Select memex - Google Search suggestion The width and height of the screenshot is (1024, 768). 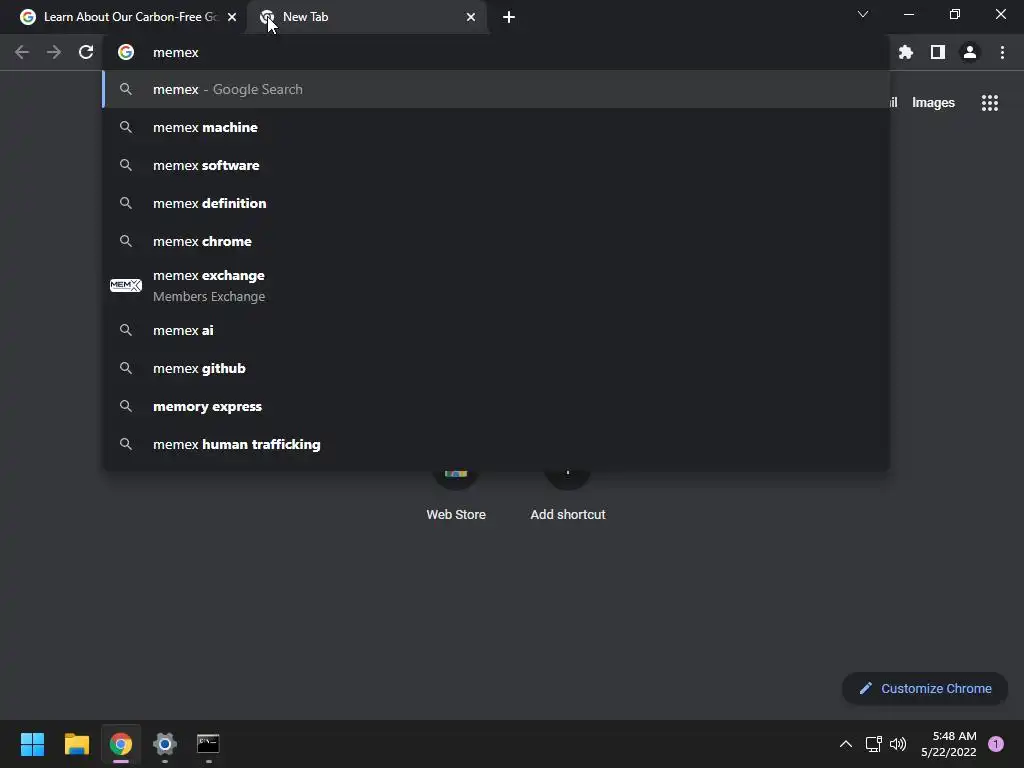coord(496,89)
